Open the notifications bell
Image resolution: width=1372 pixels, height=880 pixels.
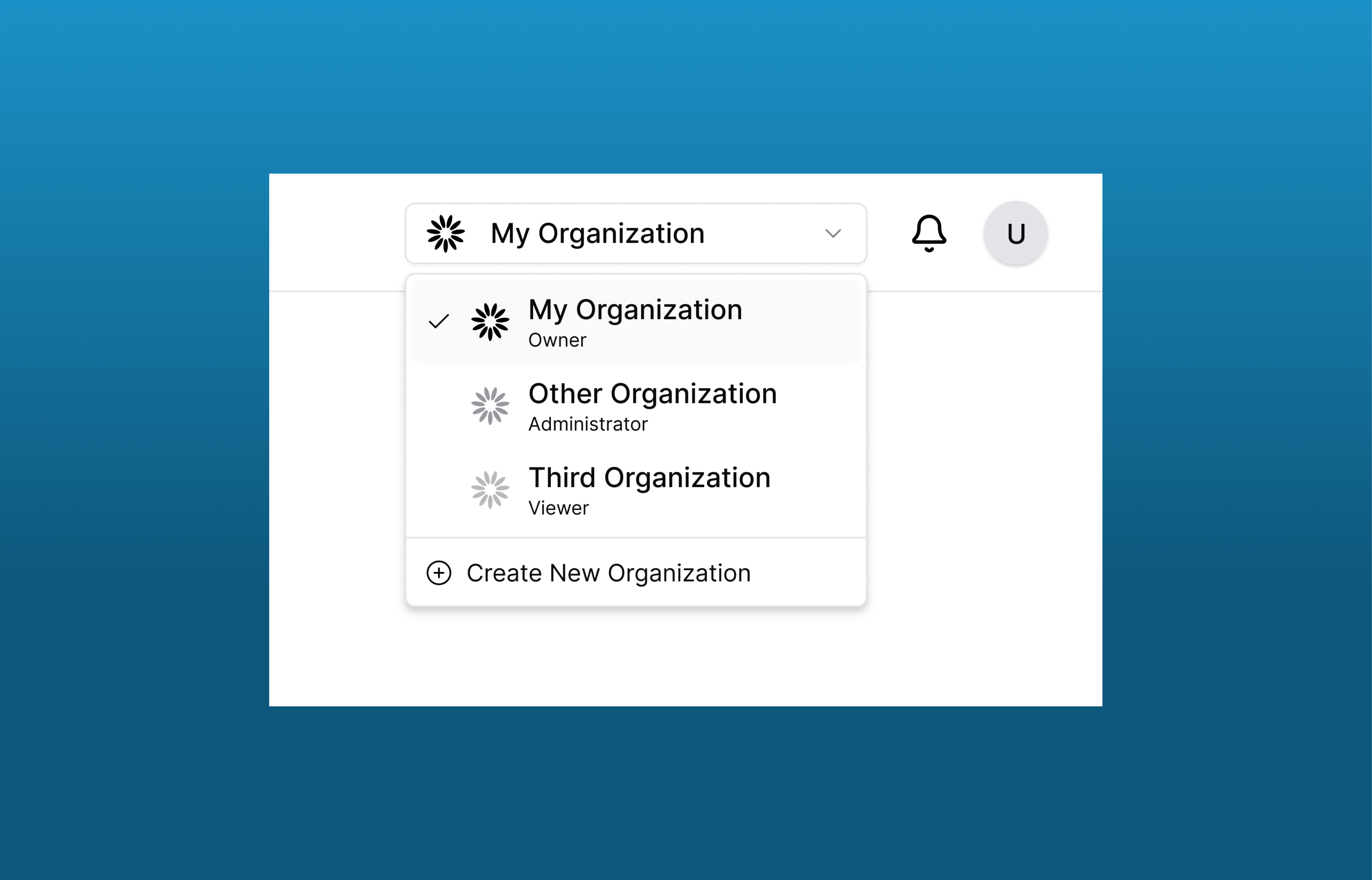(x=928, y=233)
